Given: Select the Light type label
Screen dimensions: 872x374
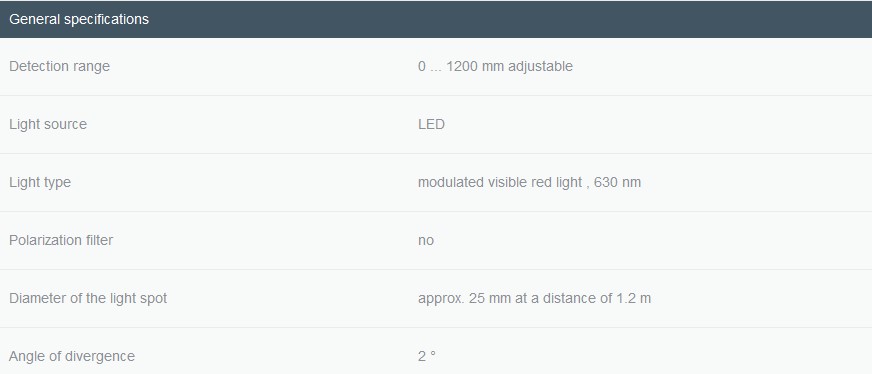Looking at the screenshot, I should click(39, 182).
